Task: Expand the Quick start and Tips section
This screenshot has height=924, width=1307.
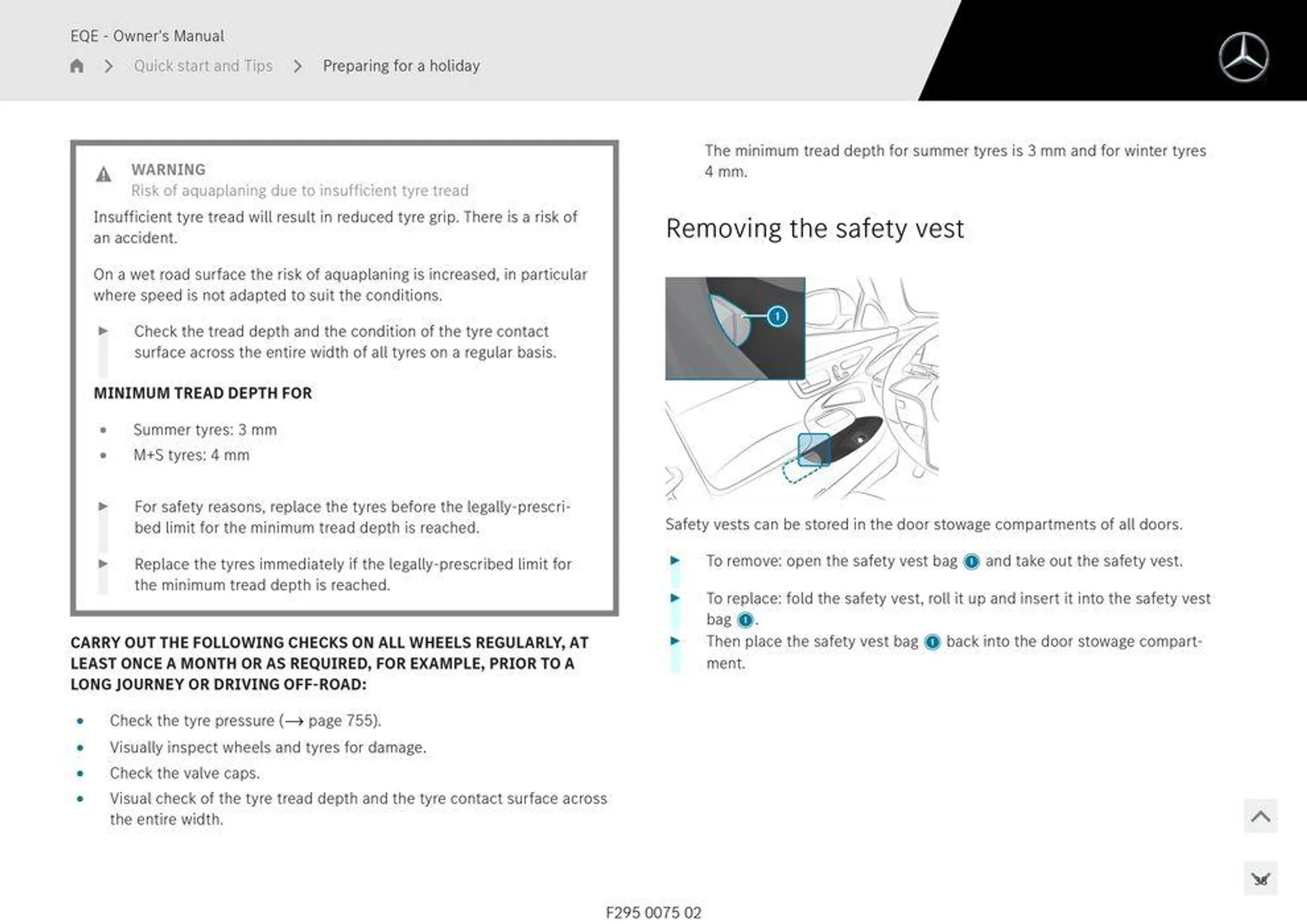Action: 204,65
